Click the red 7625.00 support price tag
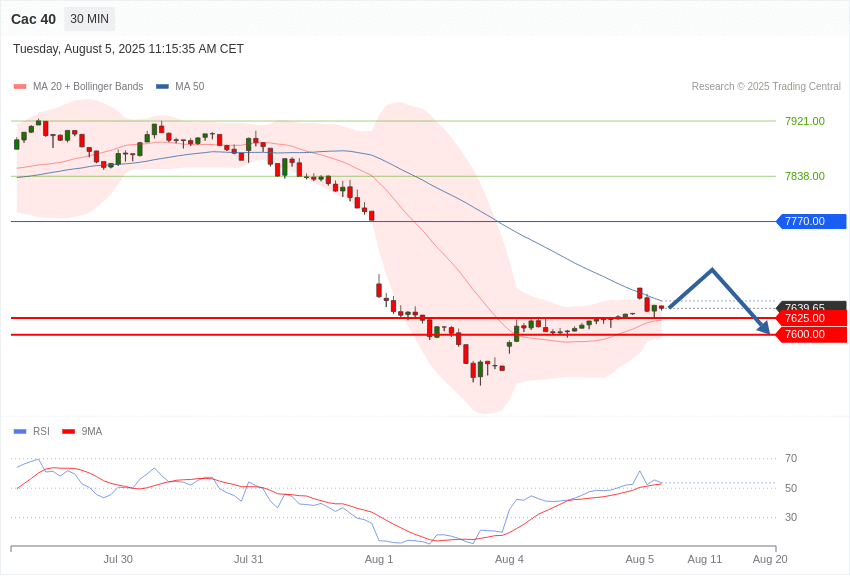 (x=812, y=319)
